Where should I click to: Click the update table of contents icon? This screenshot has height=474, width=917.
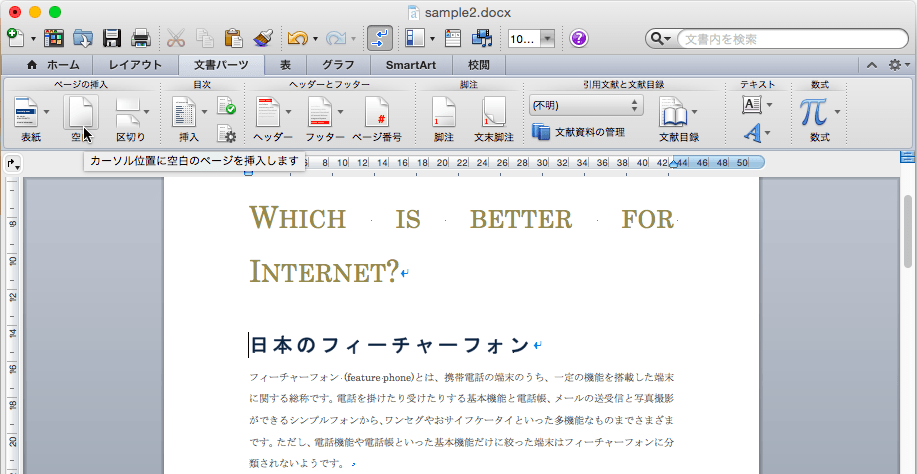[x=226, y=105]
